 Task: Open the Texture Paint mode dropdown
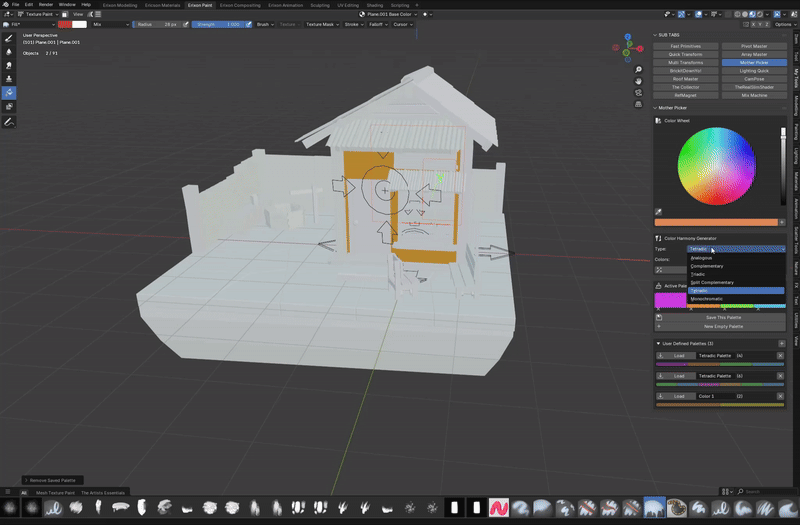39,14
